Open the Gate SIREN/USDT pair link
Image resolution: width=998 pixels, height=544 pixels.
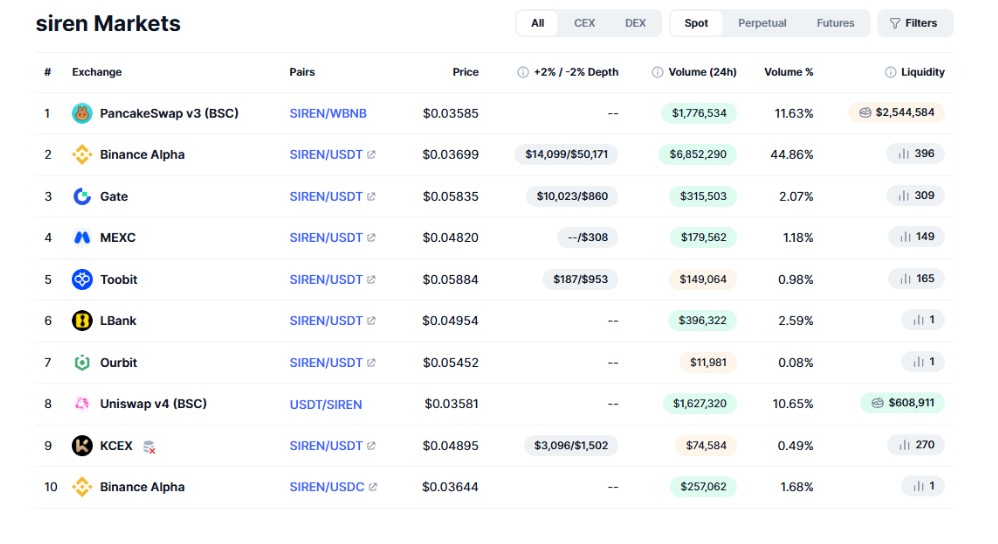(x=326, y=196)
